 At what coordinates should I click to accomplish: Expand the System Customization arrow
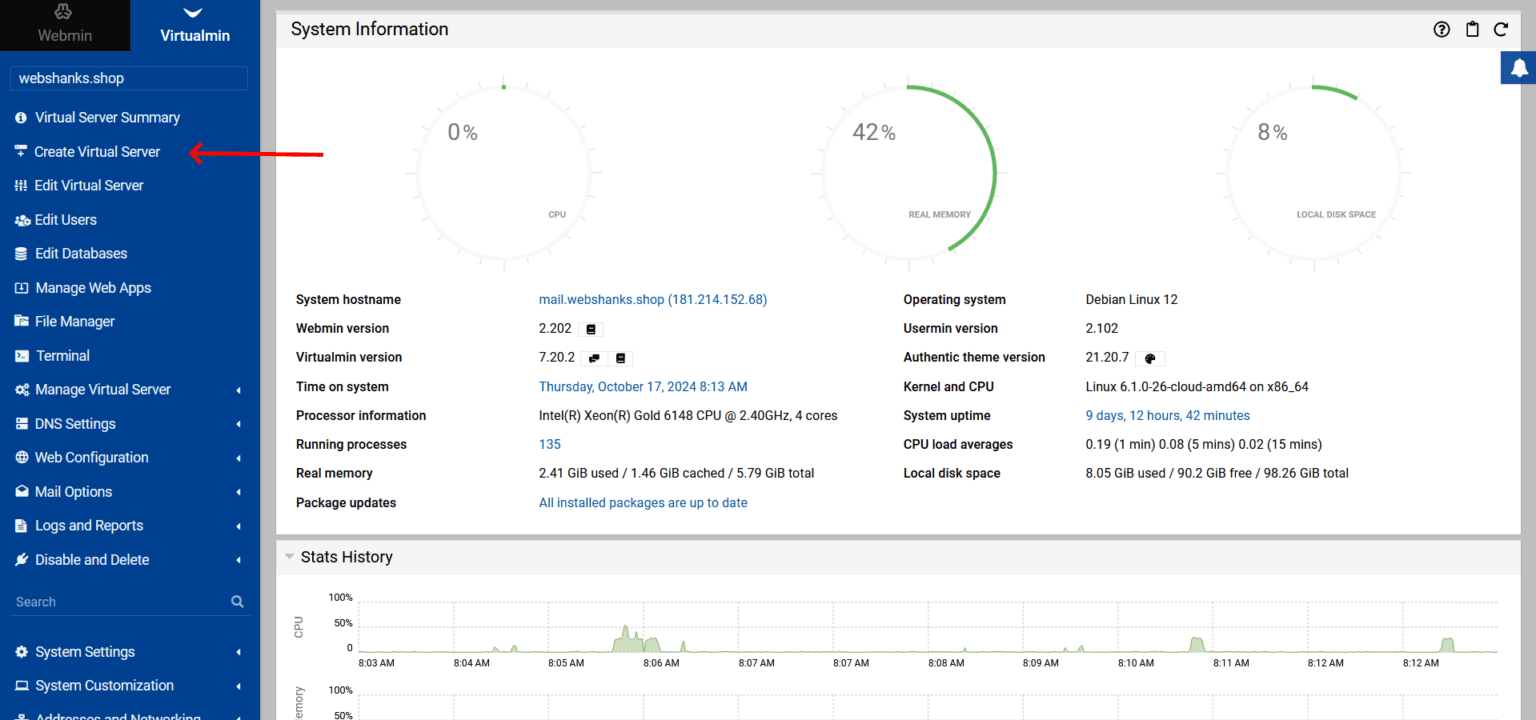238,686
